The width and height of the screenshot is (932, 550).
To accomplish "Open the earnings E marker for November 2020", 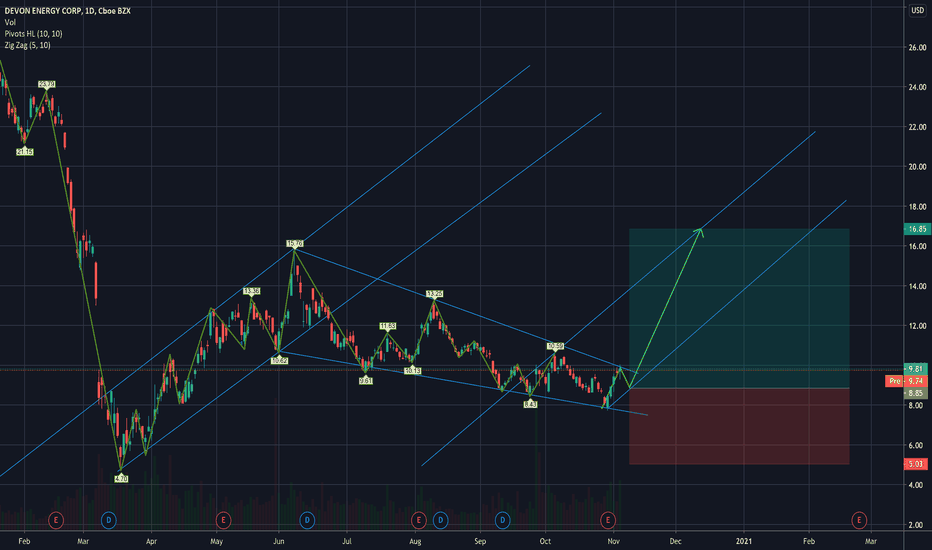I will [607, 520].
